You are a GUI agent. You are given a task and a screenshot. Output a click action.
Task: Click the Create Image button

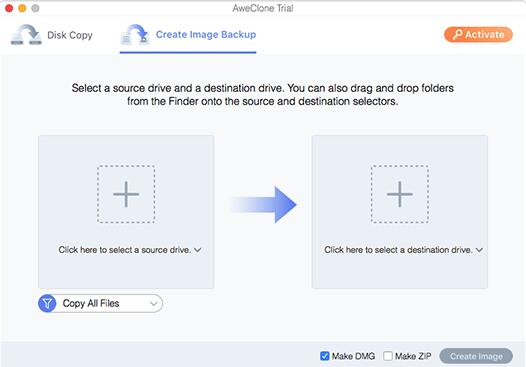click(476, 356)
